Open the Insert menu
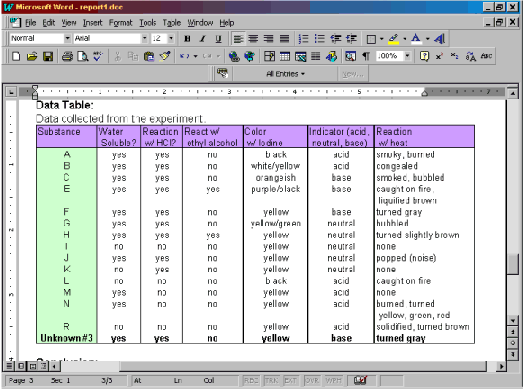Image resolution: width=523 pixels, height=389 pixels. pyautogui.click(x=92, y=23)
